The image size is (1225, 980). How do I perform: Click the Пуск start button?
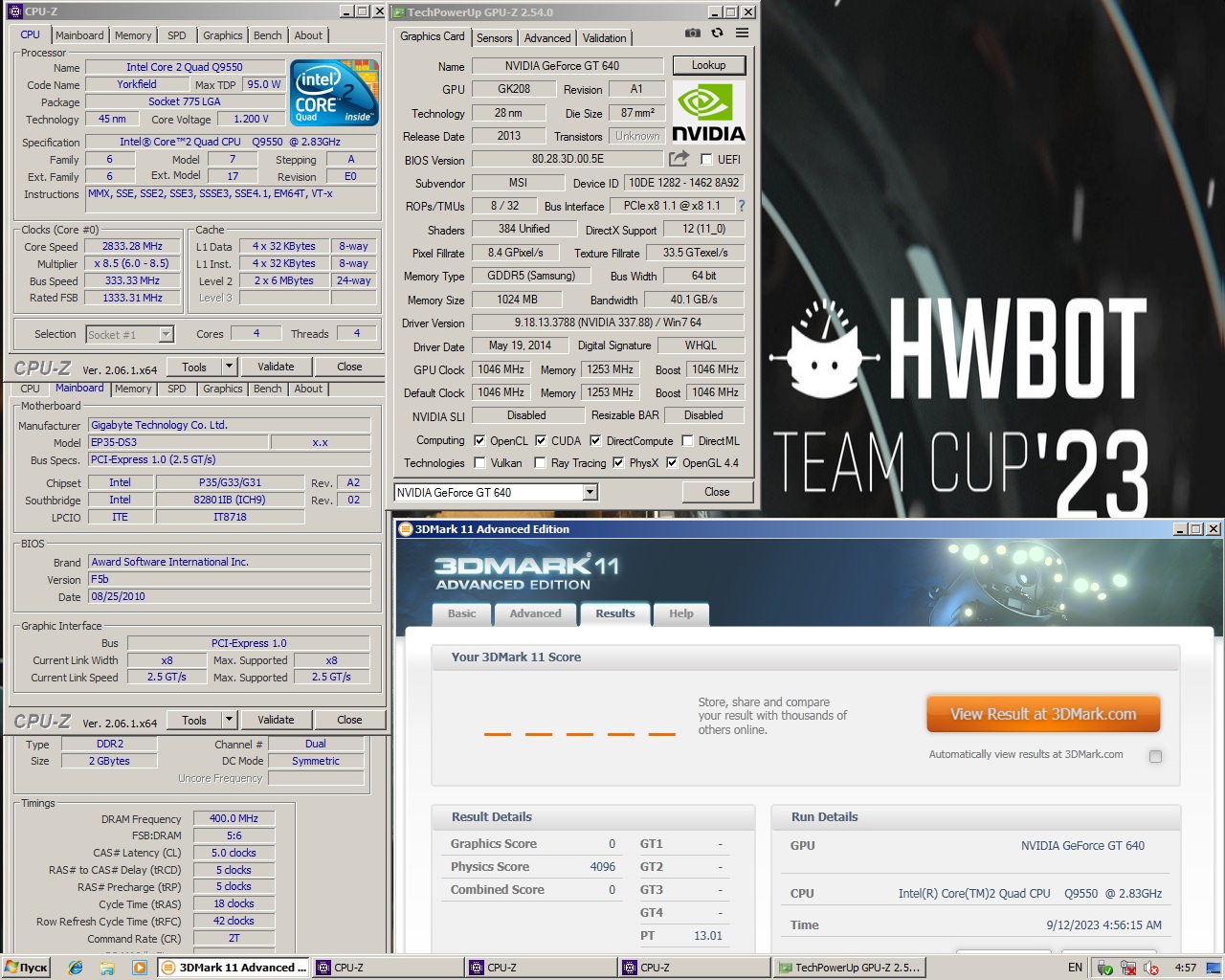pyautogui.click(x=26, y=968)
